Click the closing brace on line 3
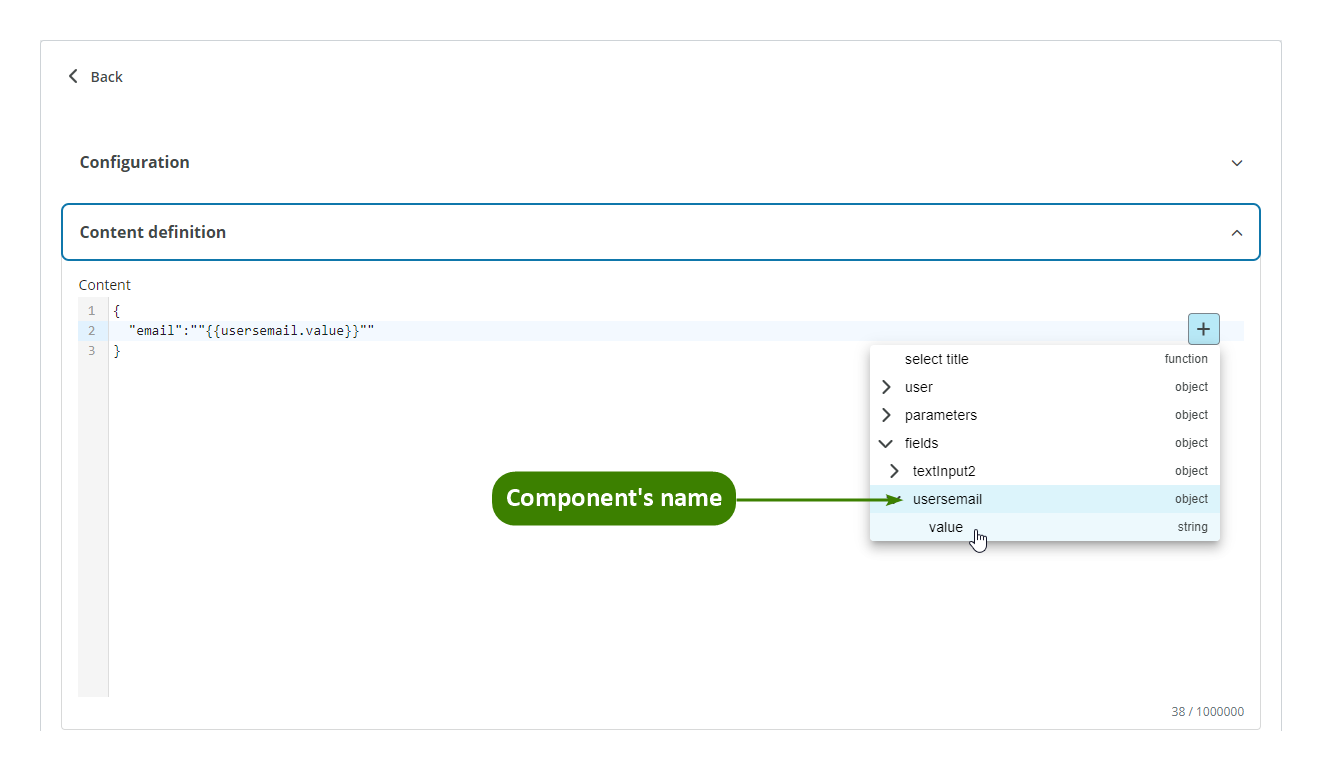The width and height of the screenshot is (1322, 771). 117,351
